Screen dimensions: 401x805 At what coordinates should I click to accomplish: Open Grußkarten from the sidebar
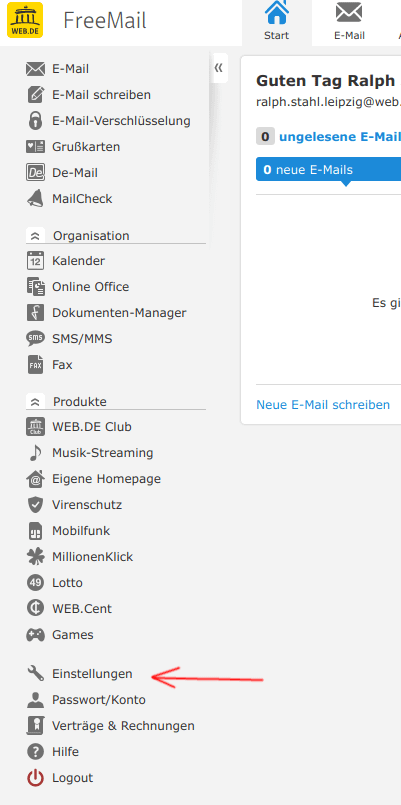tap(86, 147)
